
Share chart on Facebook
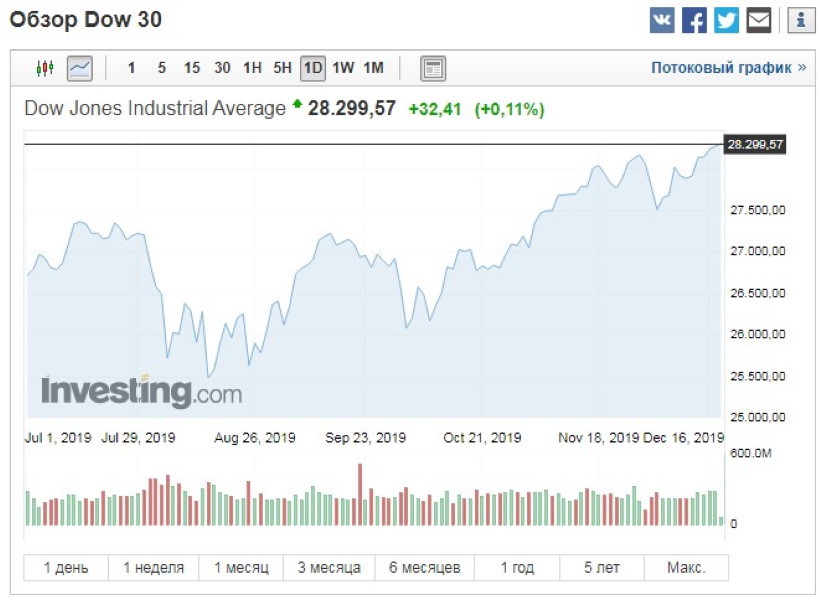694,20
